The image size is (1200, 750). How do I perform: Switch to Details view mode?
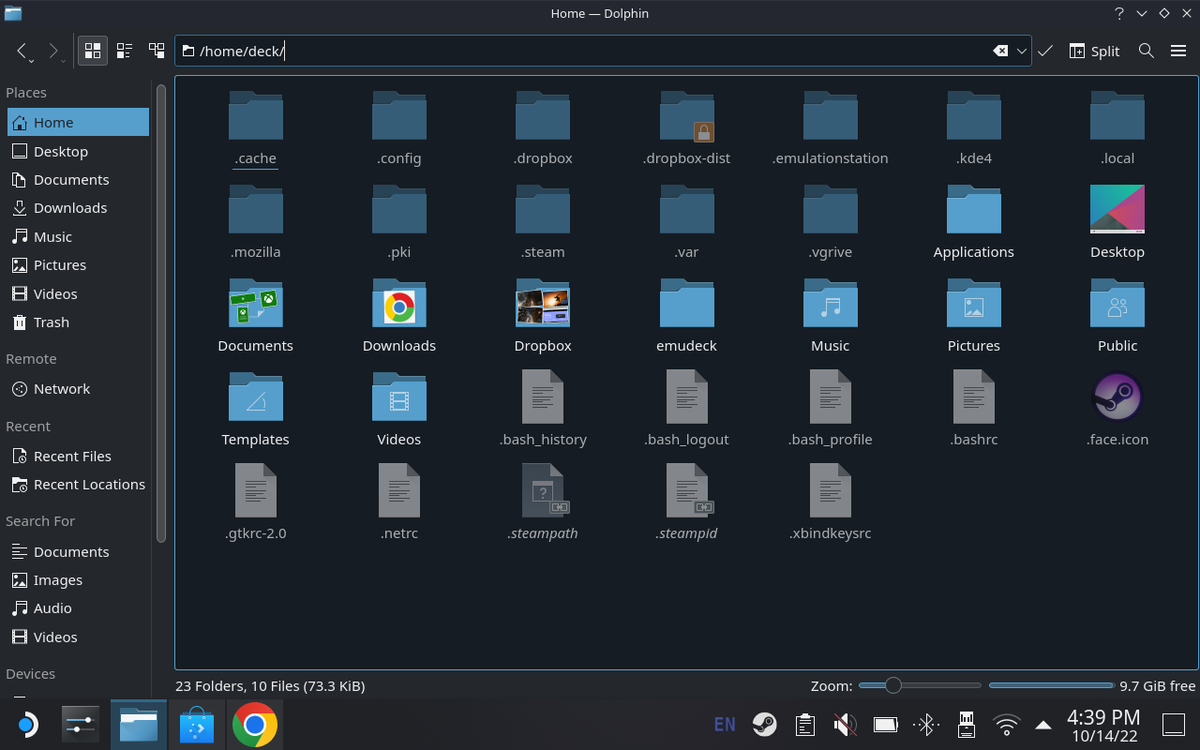pos(124,50)
